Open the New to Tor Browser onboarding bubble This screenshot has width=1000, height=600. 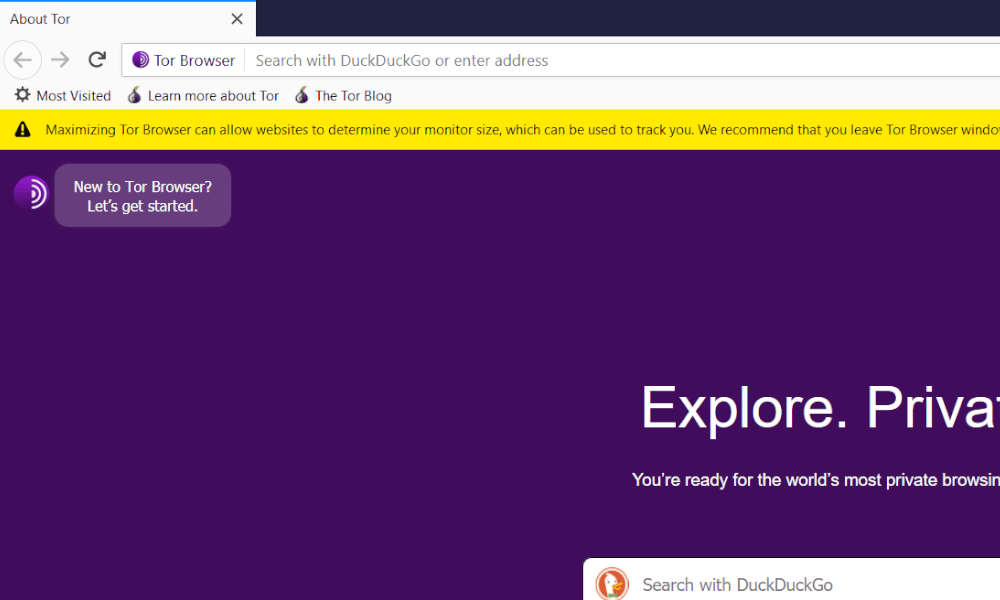click(143, 196)
